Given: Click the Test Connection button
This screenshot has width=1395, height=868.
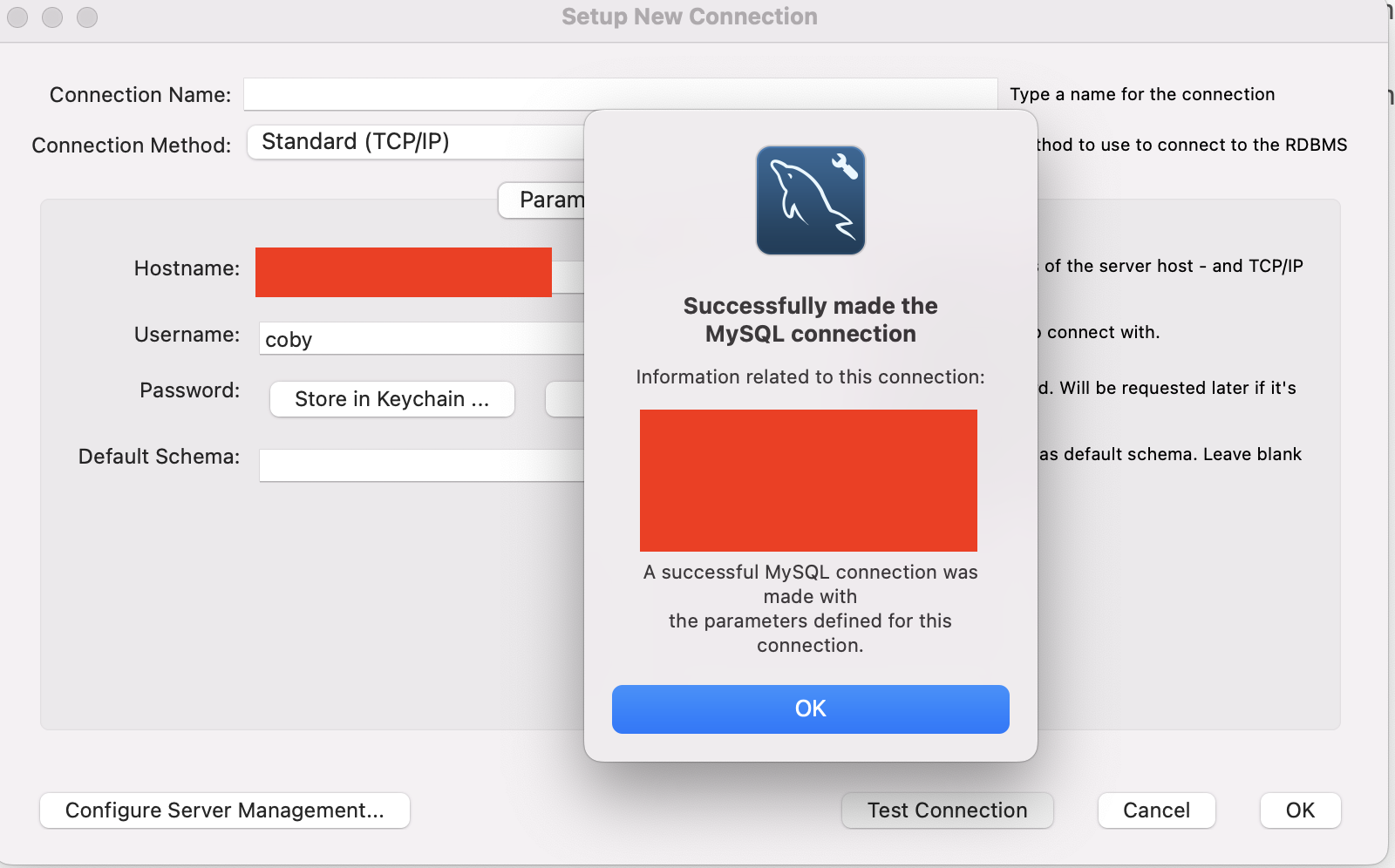Looking at the screenshot, I should tap(947, 810).
